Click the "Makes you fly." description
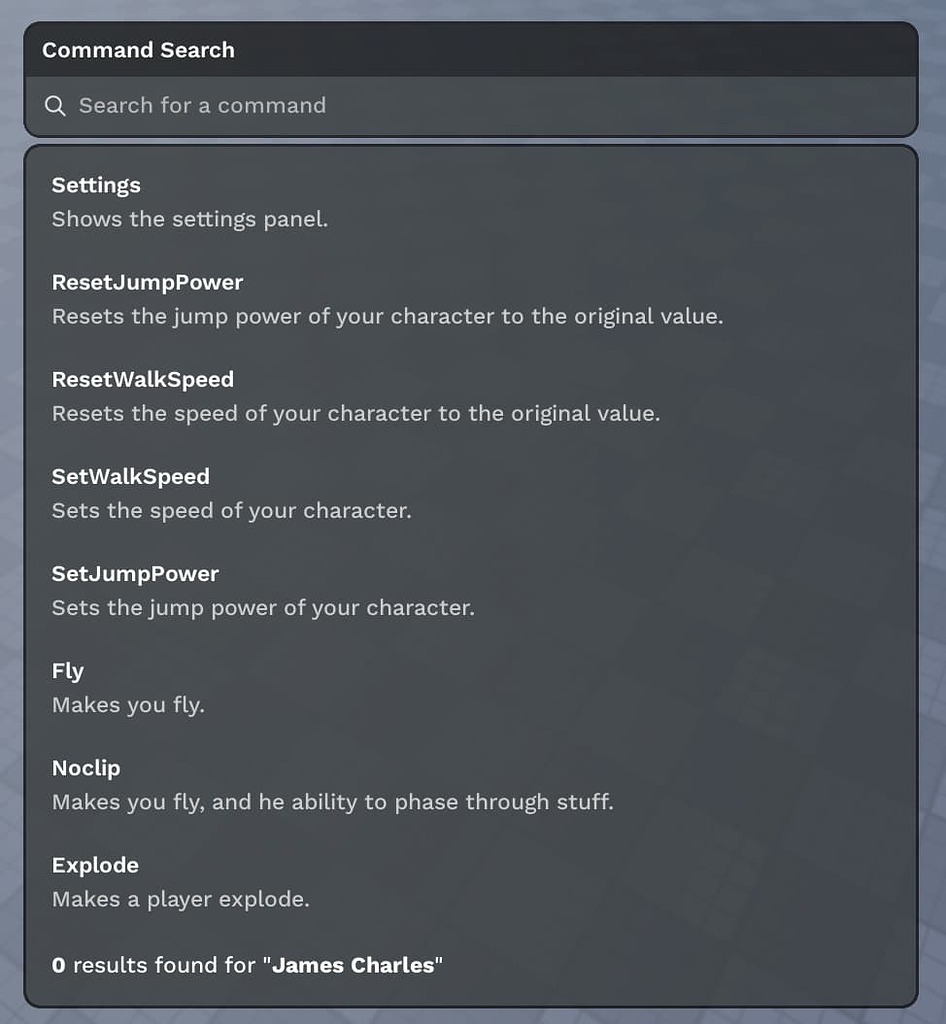 (129, 705)
